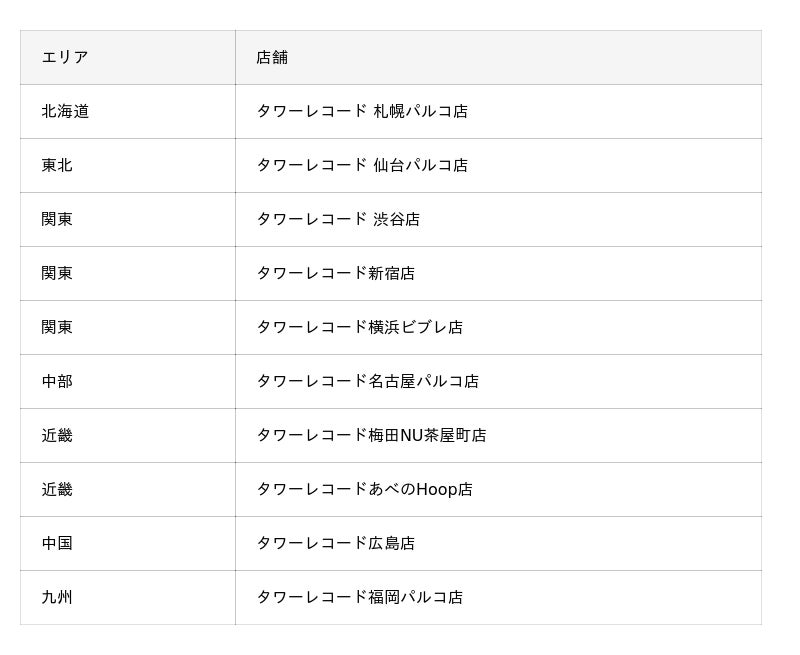Image resolution: width=800 pixels, height=655 pixels.
Task: Click タワーレコード新宿店 store entry
Action: click(335, 273)
